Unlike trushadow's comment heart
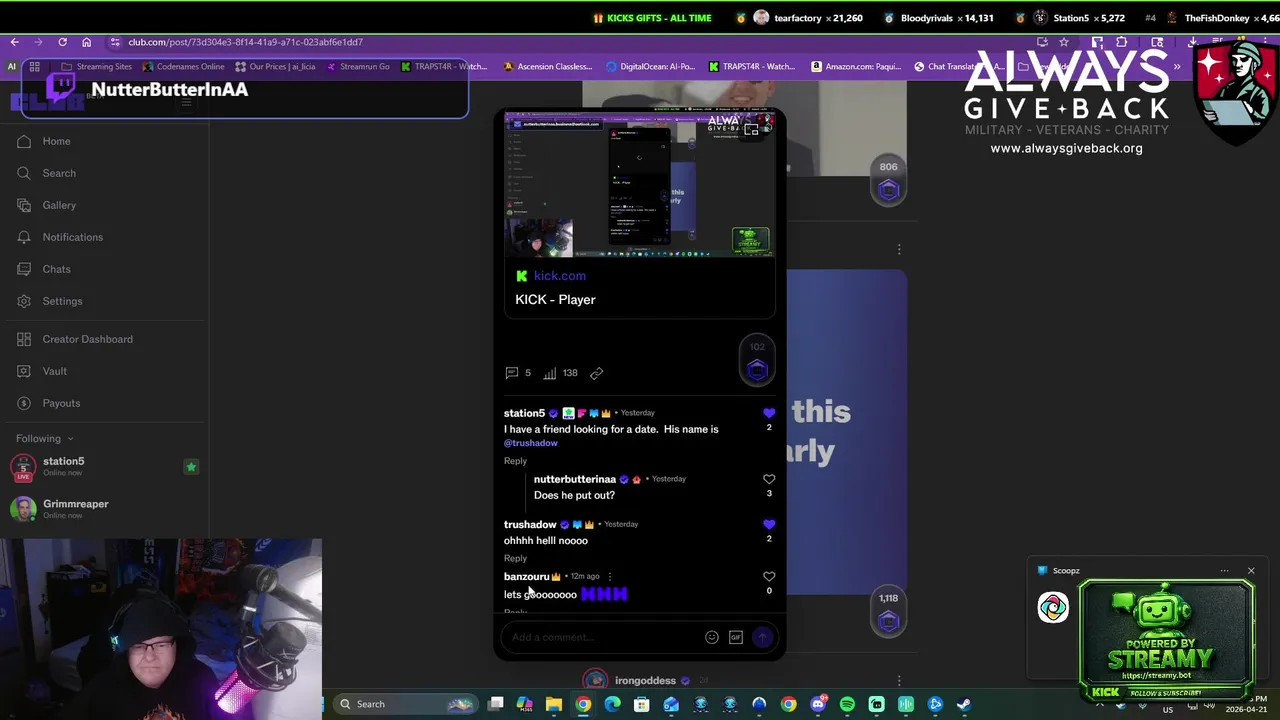The width and height of the screenshot is (1280, 720). tap(769, 524)
